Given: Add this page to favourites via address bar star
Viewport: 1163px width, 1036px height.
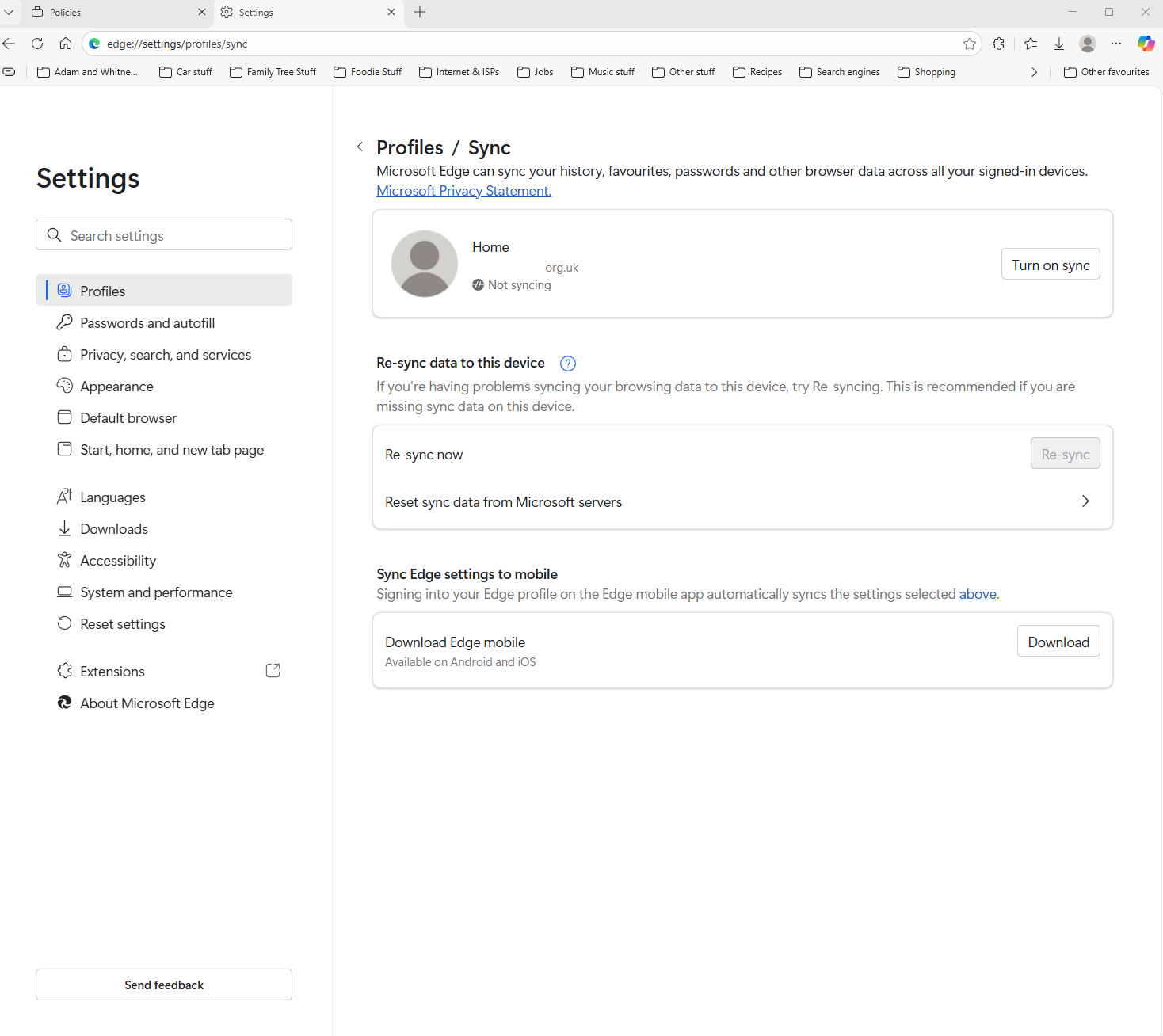Looking at the screenshot, I should point(969,44).
